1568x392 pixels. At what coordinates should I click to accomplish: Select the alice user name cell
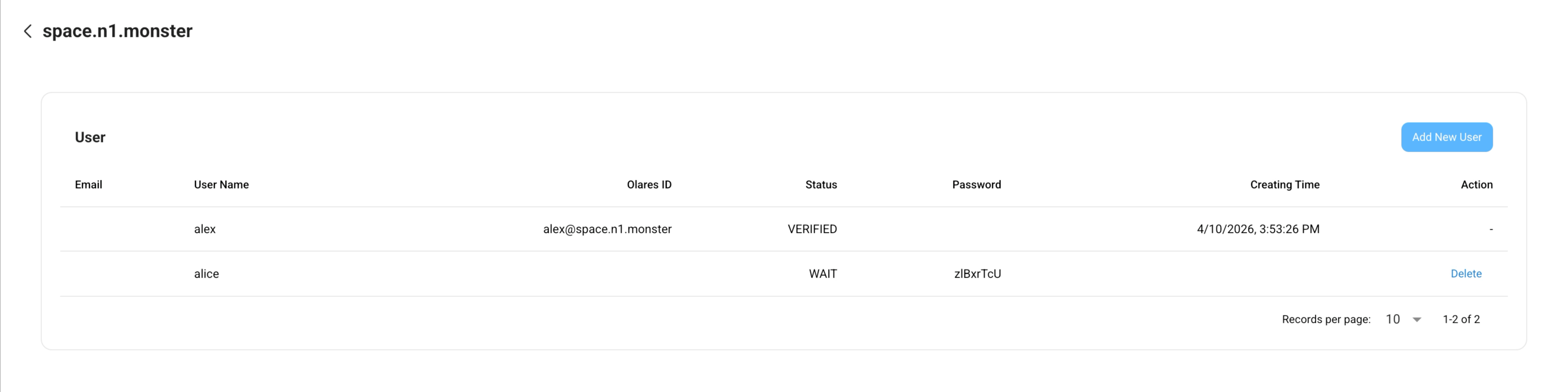tap(207, 274)
